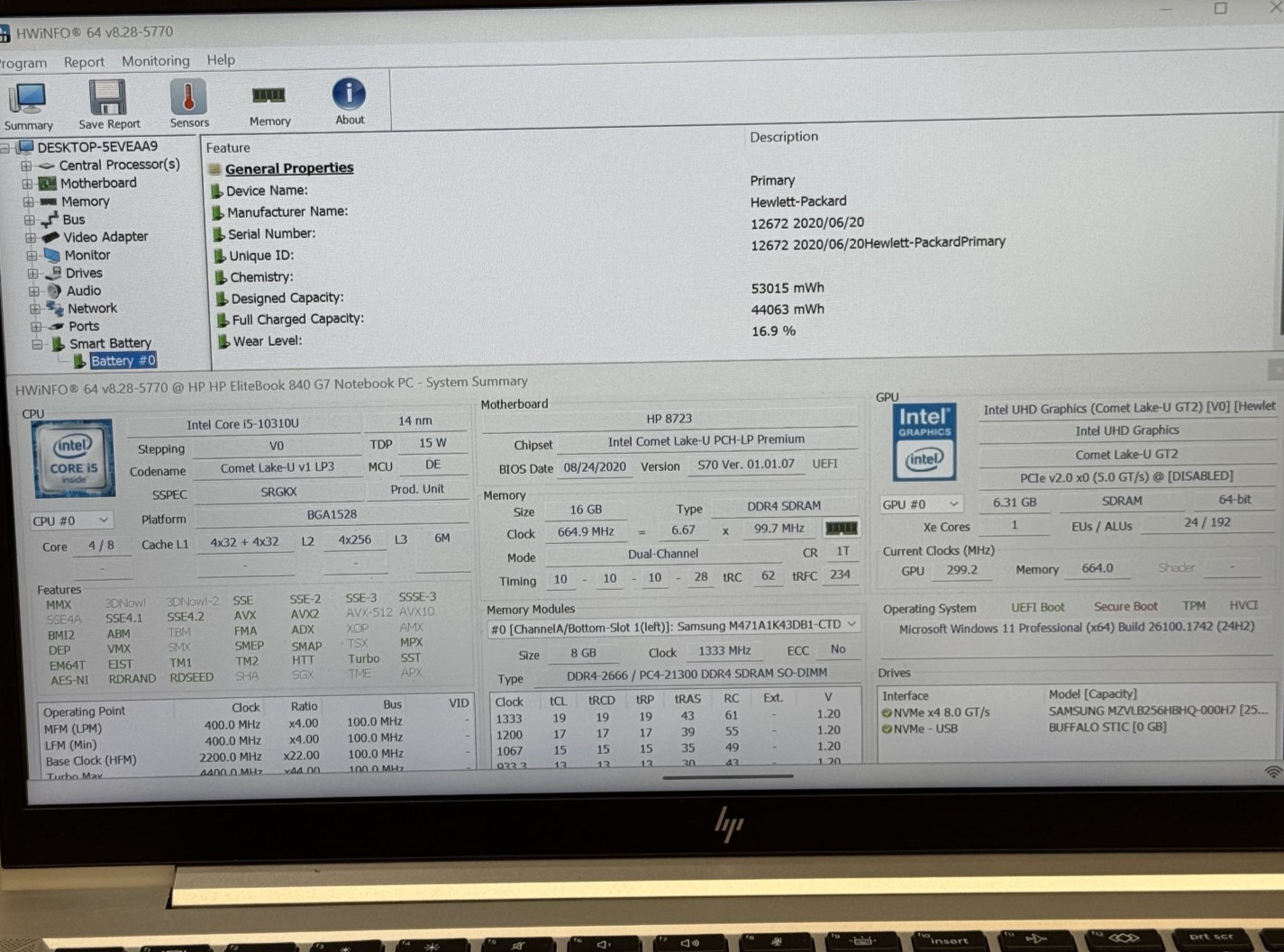This screenshot has width=1284, height=952.
Task: Click the Feature column header
Action: pos(228,148)
